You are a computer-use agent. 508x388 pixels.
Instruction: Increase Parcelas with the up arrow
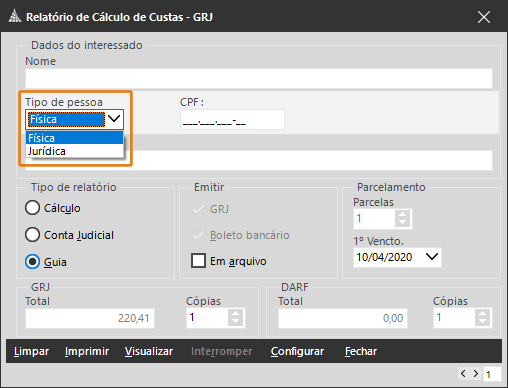tap(402, 214)
